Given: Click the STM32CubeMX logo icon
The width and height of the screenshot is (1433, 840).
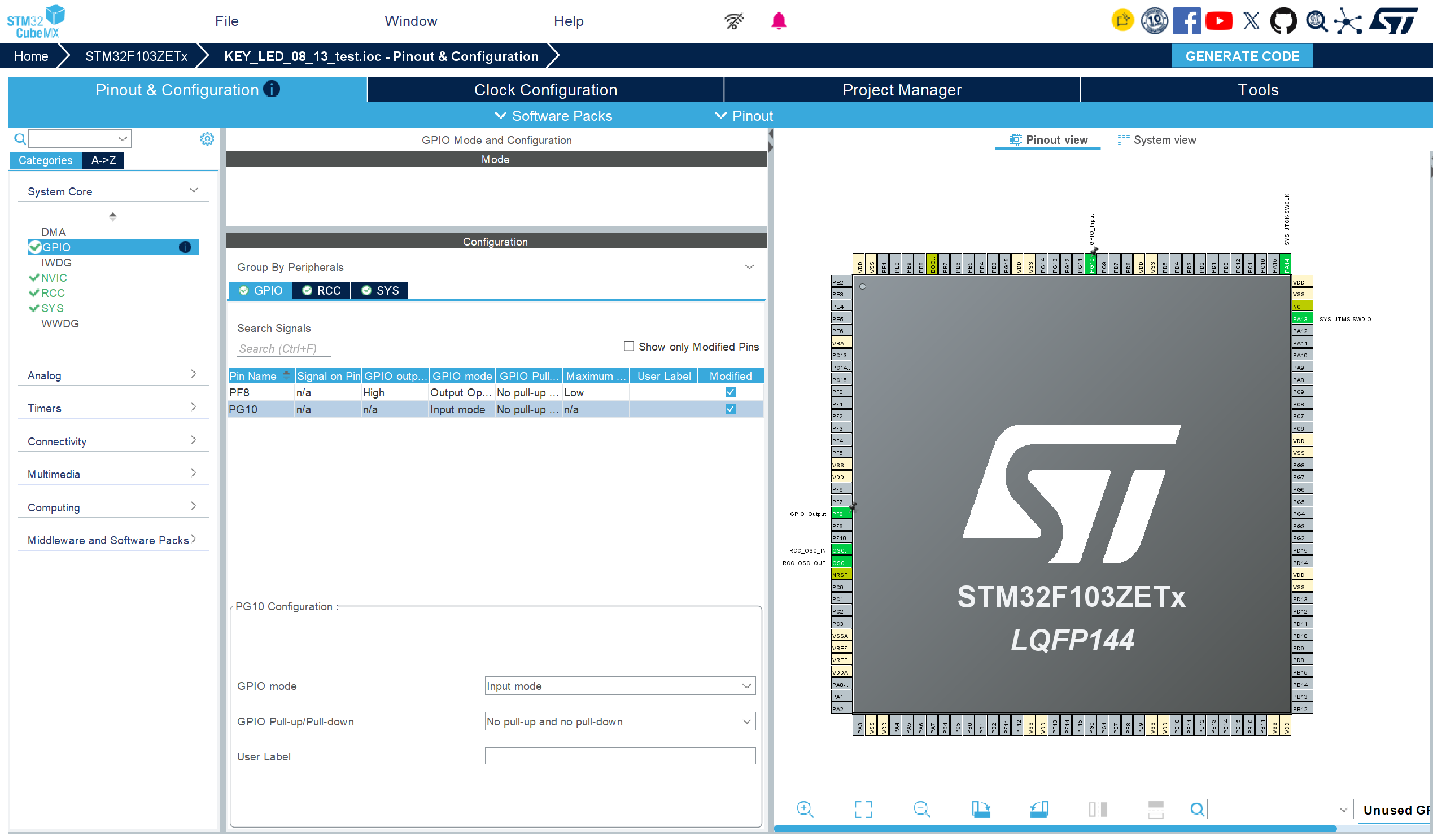Looking at the screenshot, I should point(36,21).
